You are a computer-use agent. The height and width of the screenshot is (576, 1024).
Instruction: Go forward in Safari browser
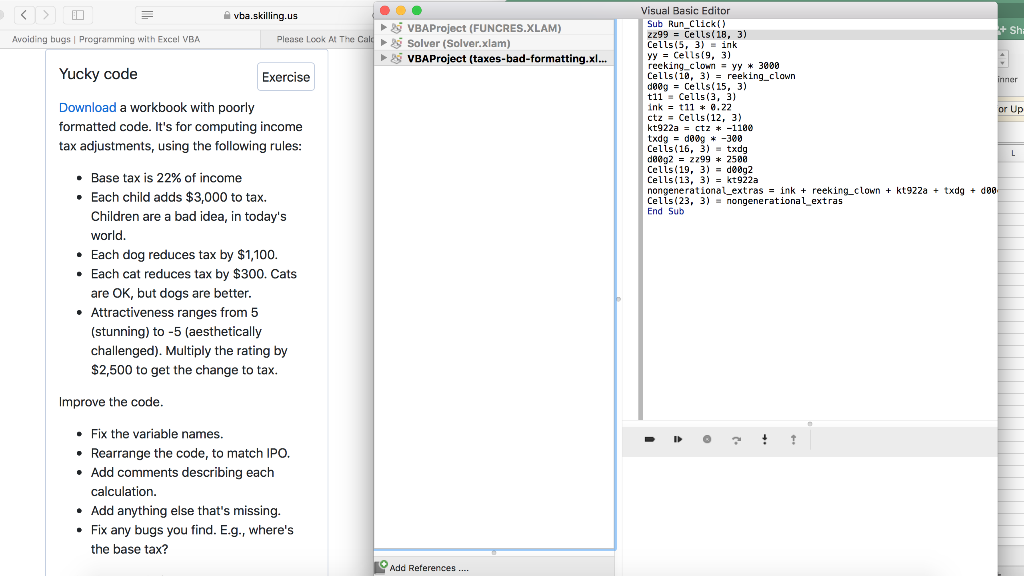(x=46, y=14)
